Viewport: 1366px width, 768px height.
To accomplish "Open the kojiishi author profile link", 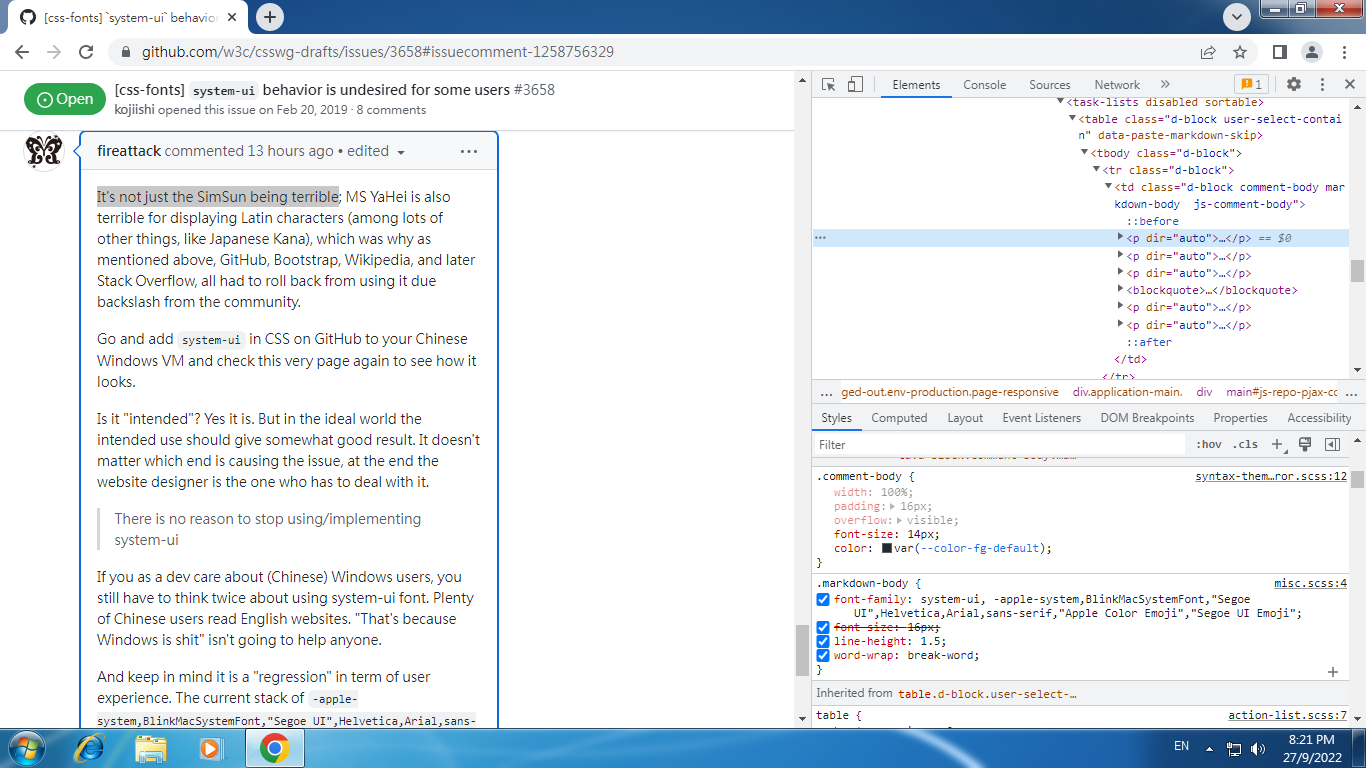I will (134, 110).
